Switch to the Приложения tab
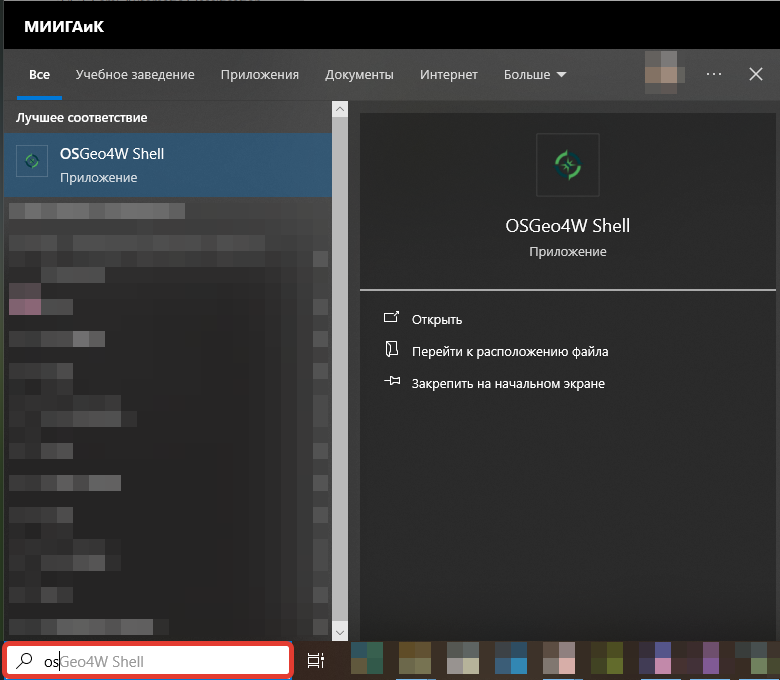Screen dimensions: 780x680 [260, 75]
